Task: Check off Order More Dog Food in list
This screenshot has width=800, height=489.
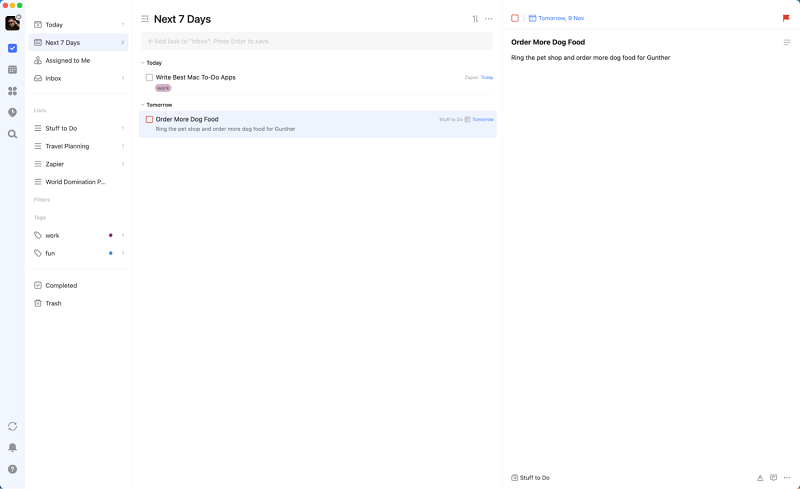Action: click(x=149, y=119)
